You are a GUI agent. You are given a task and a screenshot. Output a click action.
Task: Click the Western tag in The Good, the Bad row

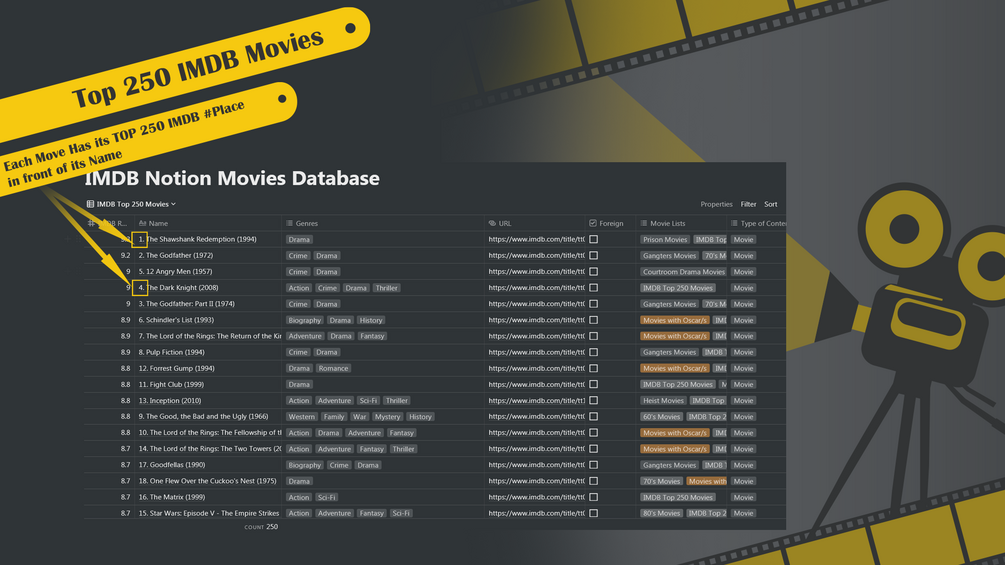coord(301,417)
